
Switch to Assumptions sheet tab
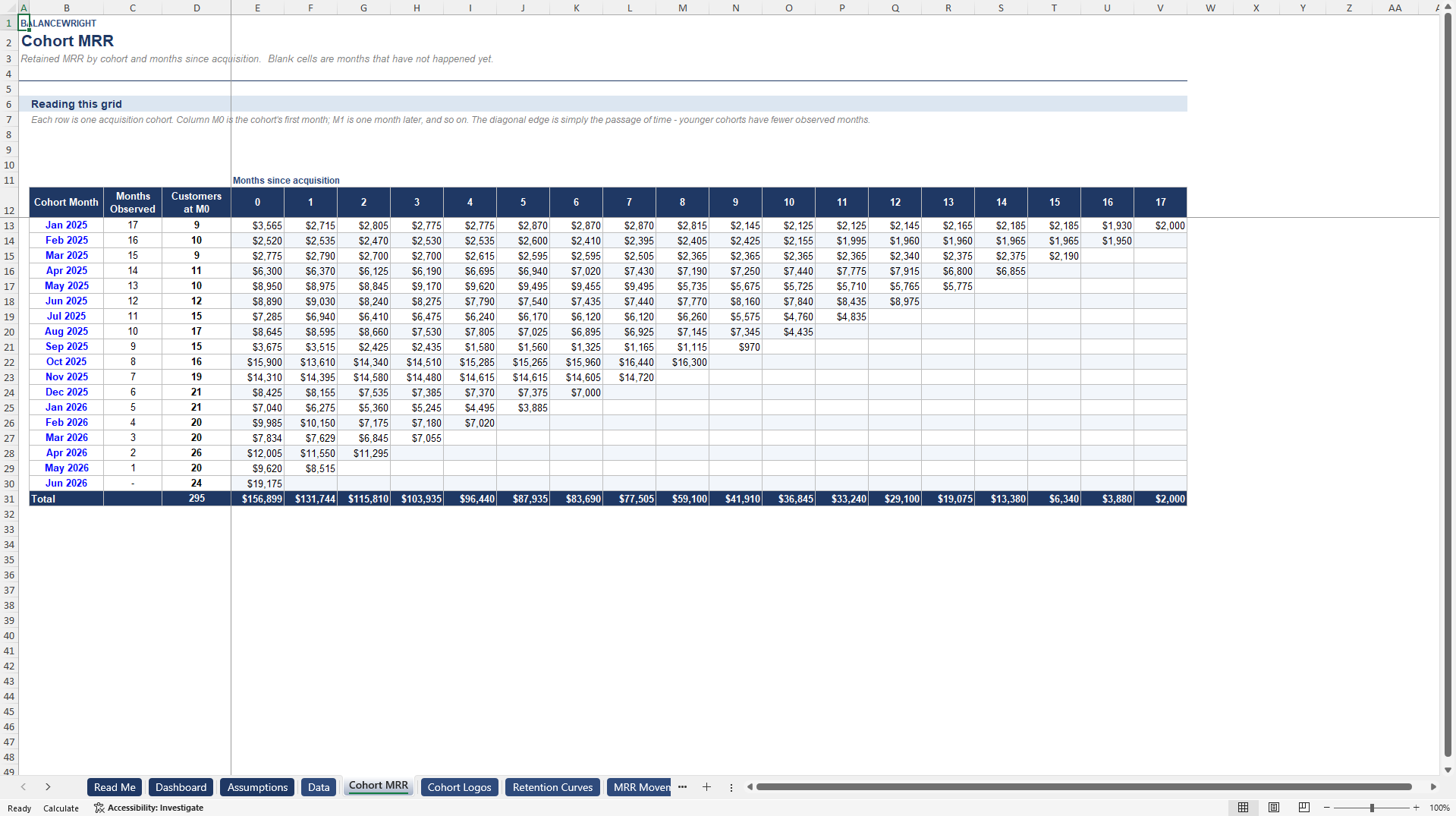(x=257, y=787)
